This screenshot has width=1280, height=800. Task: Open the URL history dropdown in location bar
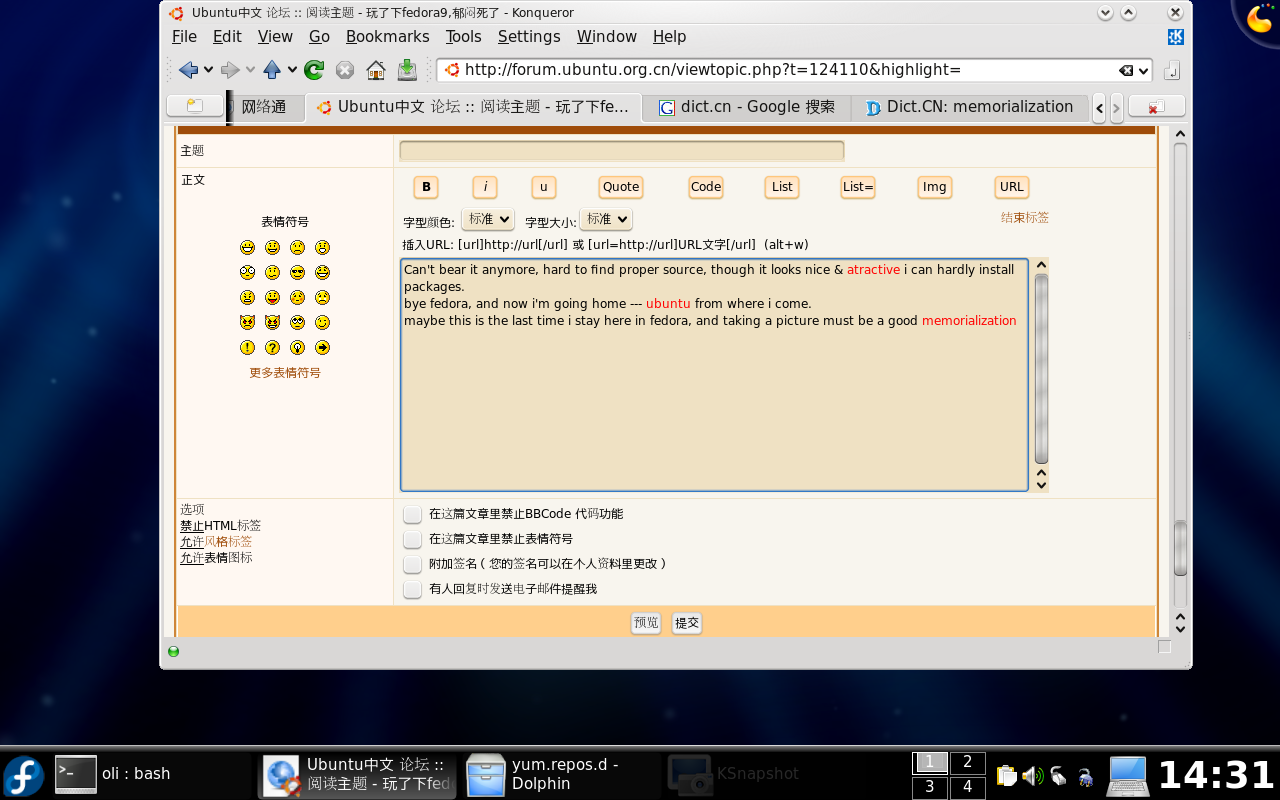pos(1144,70)
